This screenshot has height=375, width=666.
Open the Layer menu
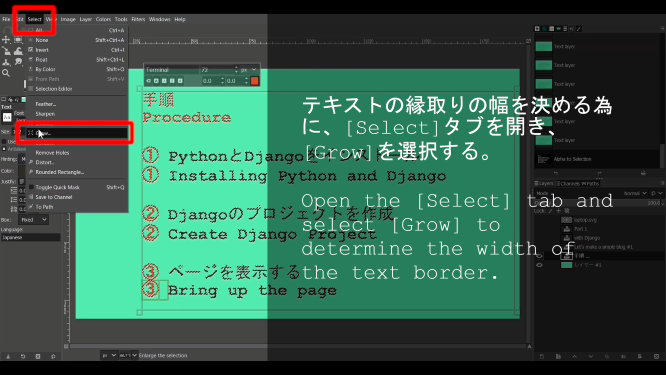tap(86, 19)
